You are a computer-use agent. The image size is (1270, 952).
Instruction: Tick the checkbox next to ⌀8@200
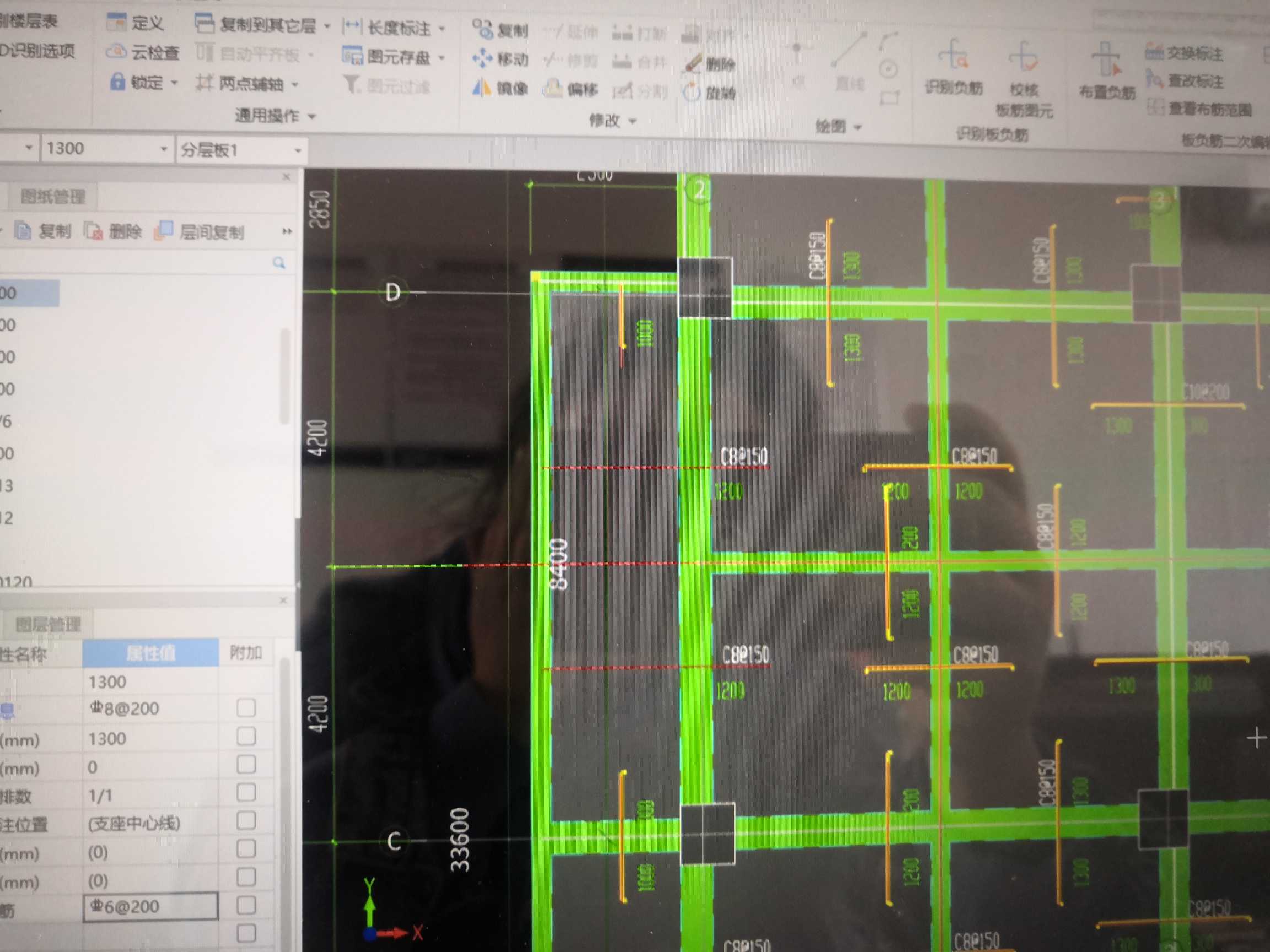246,708
